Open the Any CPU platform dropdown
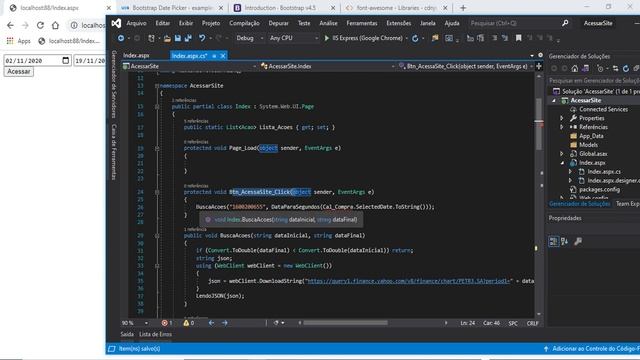The image size is (640, 360). 293,38
